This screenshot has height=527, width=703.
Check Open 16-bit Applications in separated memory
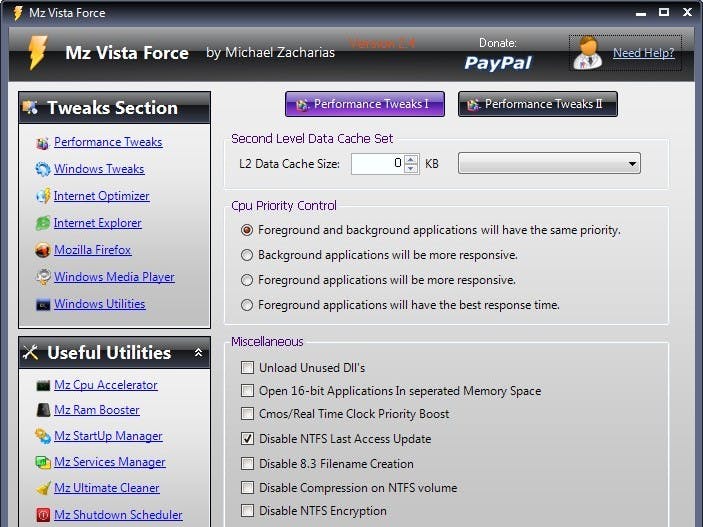(247, 391)
